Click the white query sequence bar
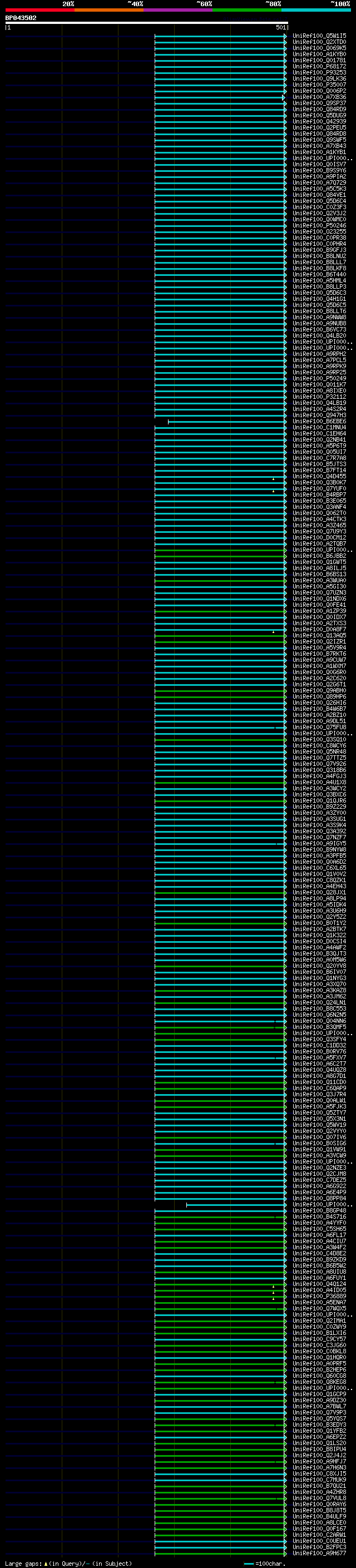The height and width of the screenshot is (1568, 356). [147, 22]
